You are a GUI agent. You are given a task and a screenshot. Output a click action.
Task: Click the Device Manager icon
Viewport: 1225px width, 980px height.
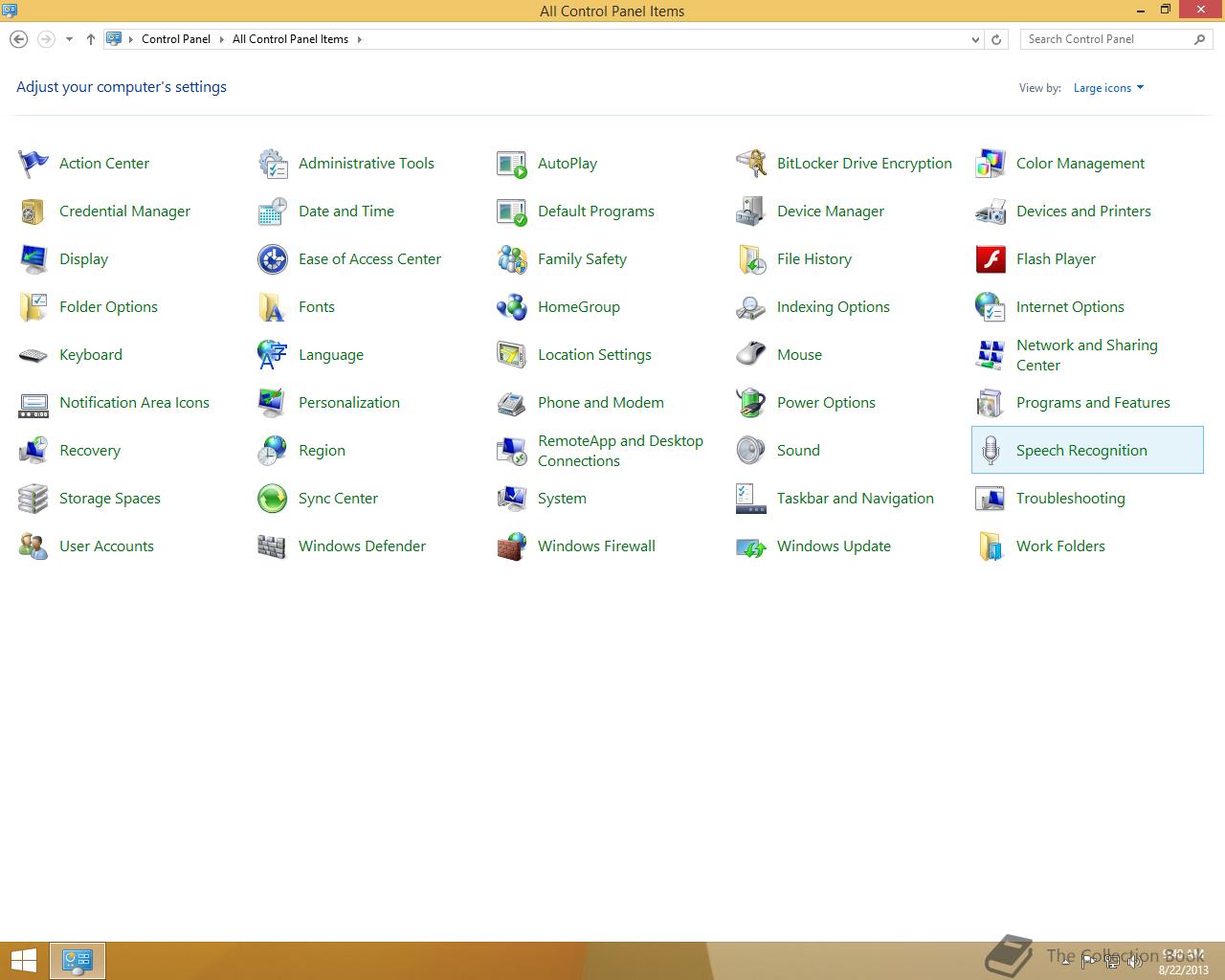tap(751, 212)
